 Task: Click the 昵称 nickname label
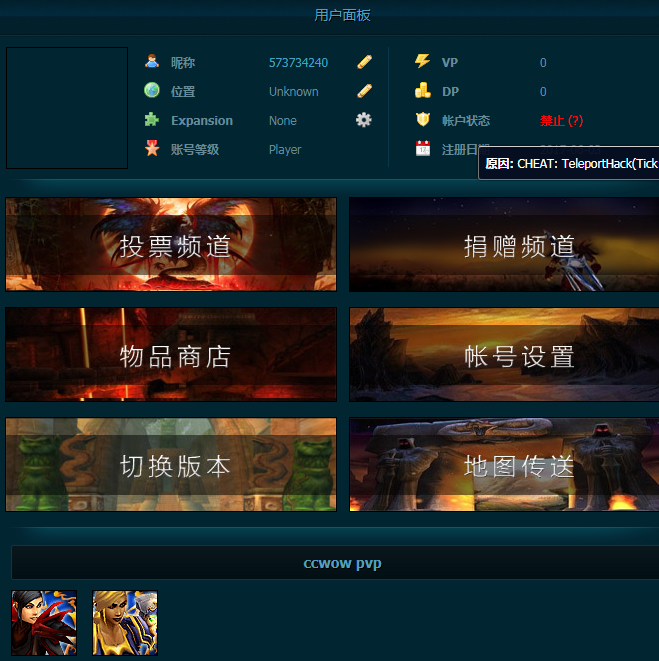pos(183,63)
